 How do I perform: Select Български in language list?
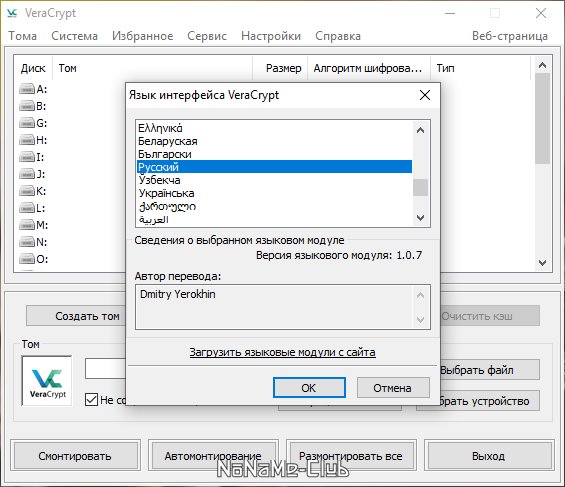[x=274, y=154]
